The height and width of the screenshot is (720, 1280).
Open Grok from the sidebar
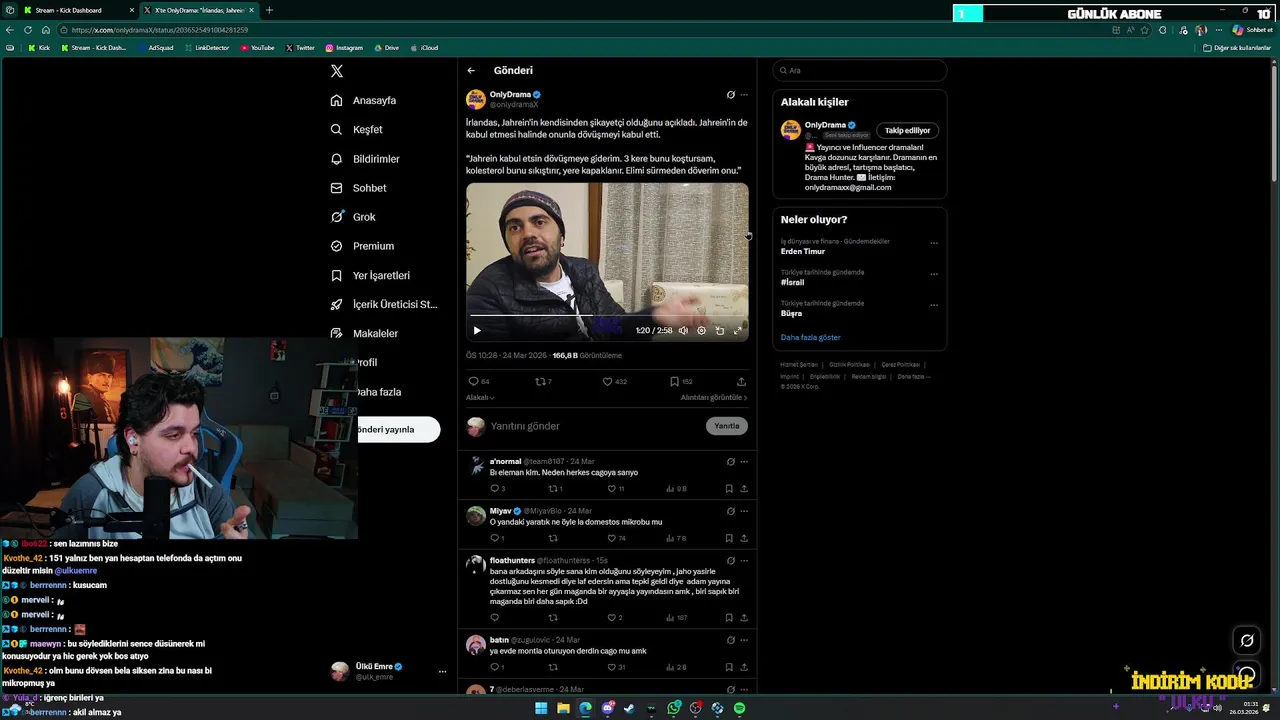coord(353,217)
